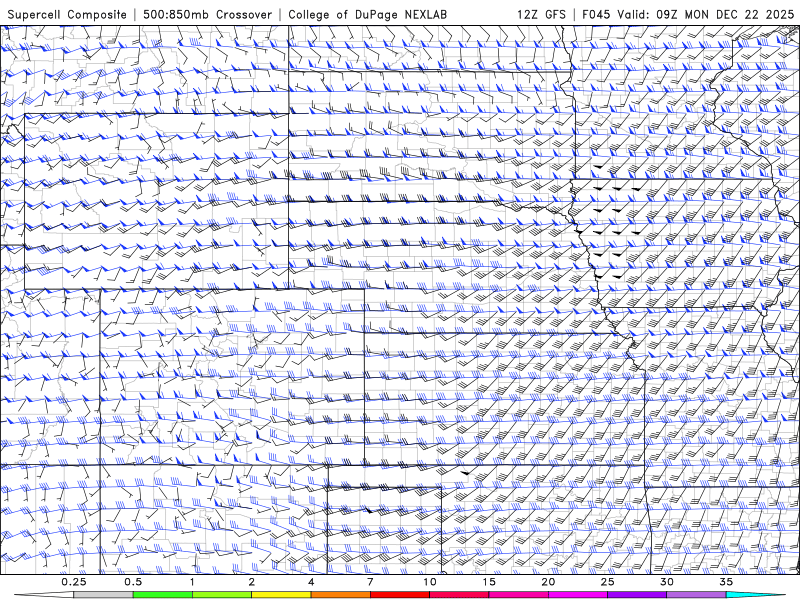Viewport: 800px width, 600px height.
Task: Click the College of DuPage NEXLAB text
Action: click(367, 14)
